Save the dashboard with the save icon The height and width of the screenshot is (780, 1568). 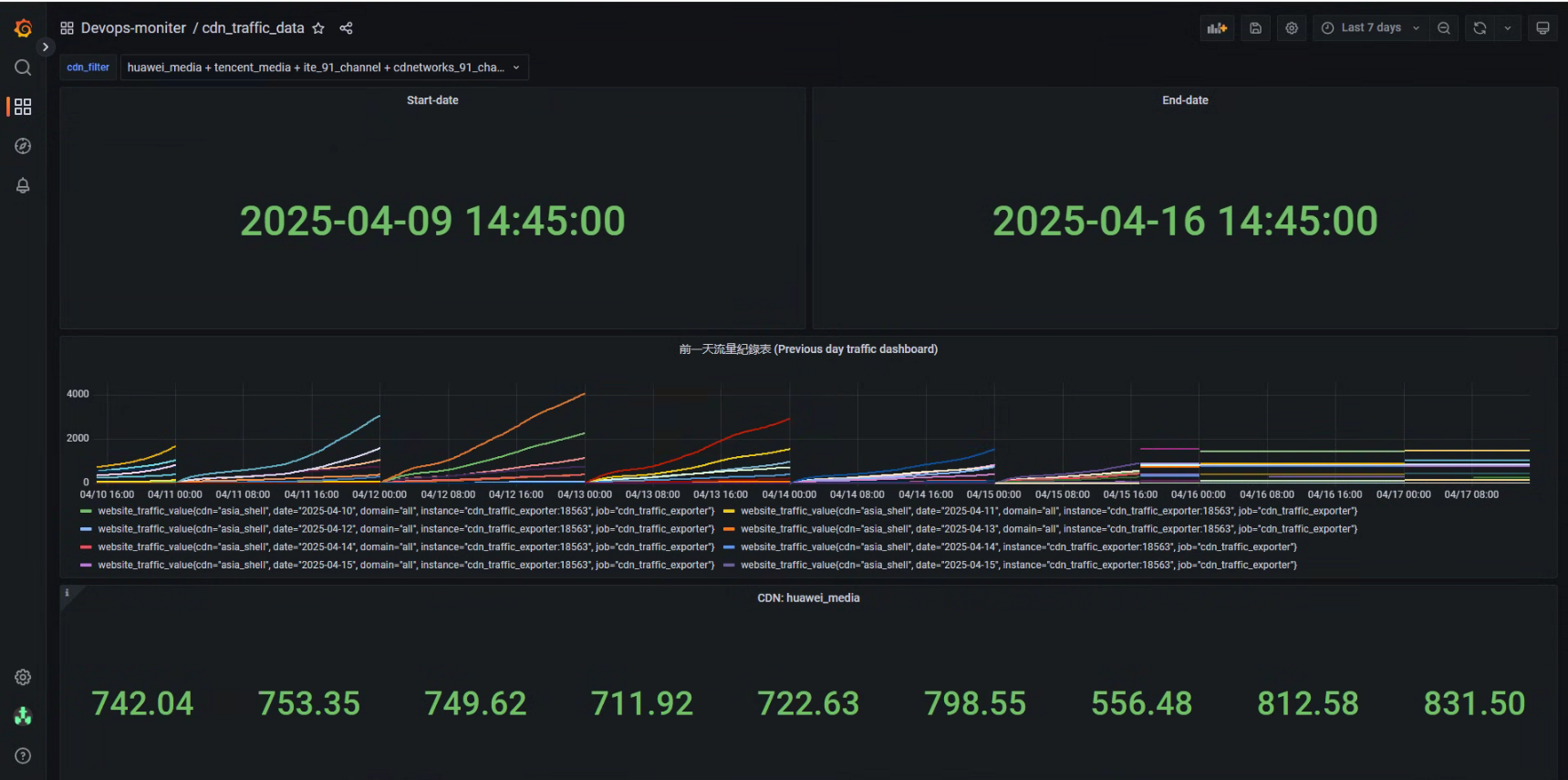[x=1255, y=28]
